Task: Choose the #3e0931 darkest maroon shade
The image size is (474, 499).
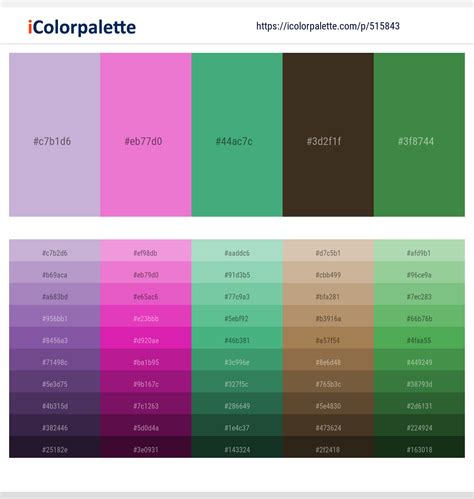Action: (x=146, y=447)
